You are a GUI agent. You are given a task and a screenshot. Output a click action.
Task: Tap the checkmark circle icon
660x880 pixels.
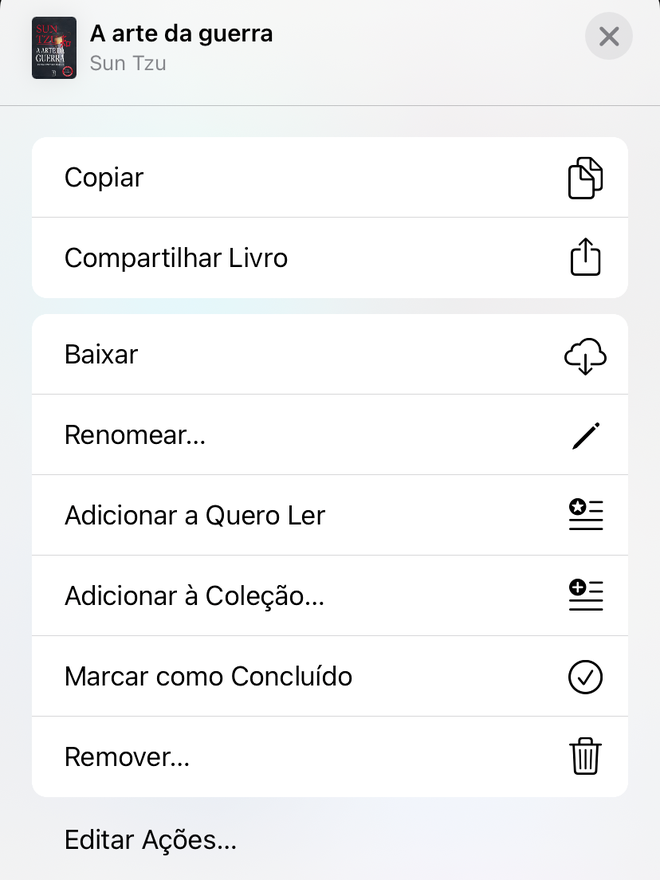(585, 677)
